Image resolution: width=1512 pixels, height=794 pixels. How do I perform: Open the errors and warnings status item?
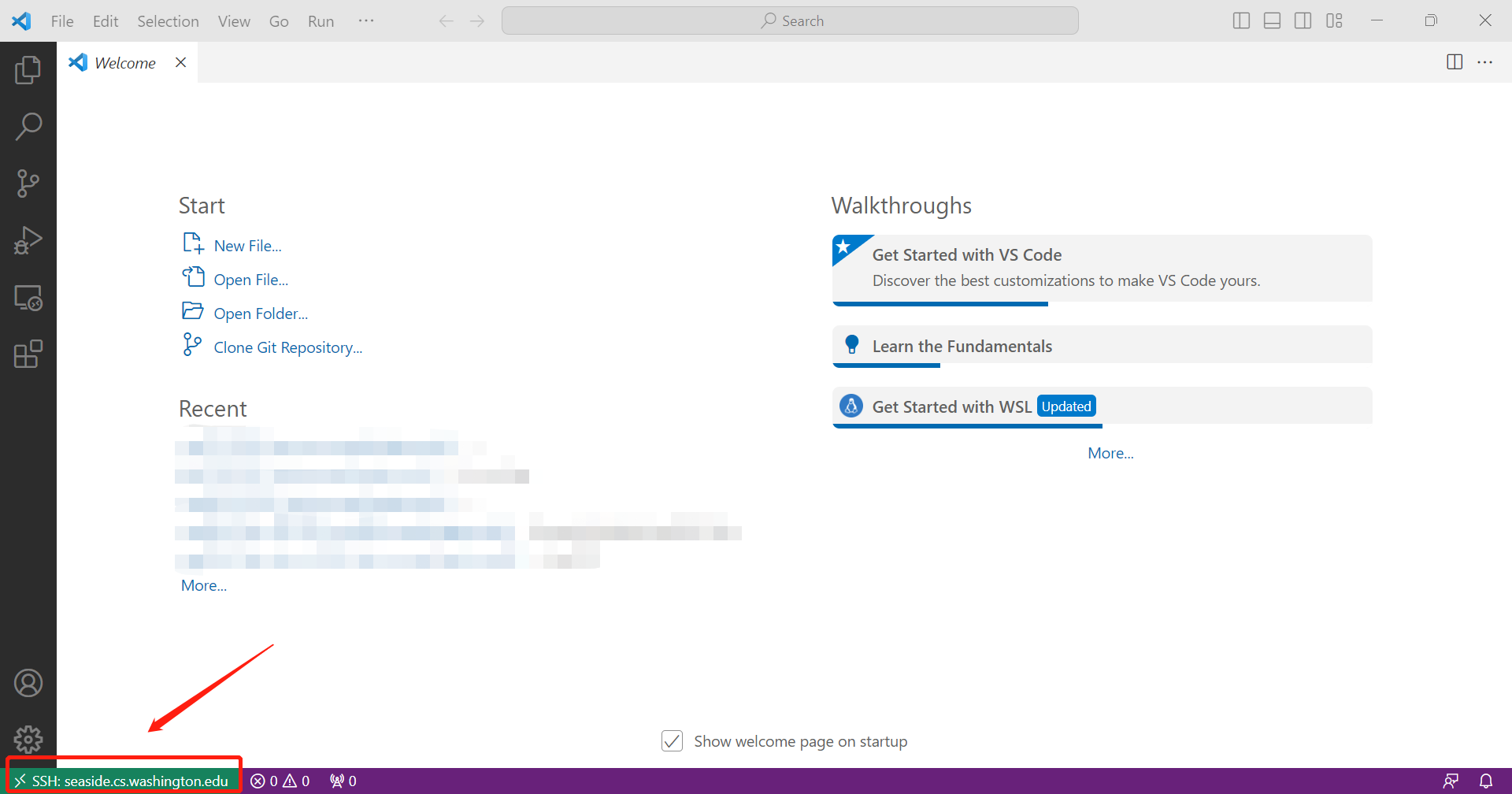[x=280, y=781]
